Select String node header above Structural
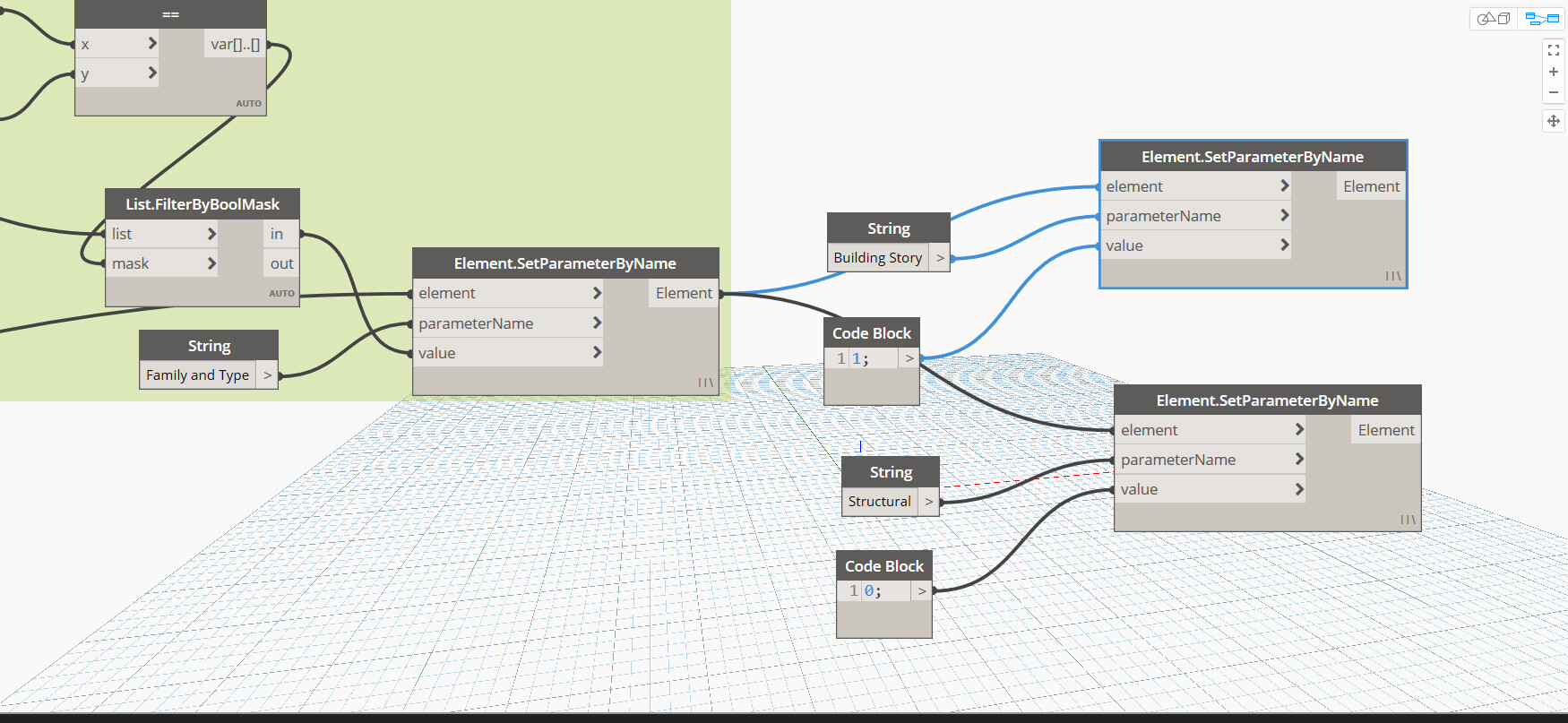The image size is (1568, 723). (x=891, y=472)
